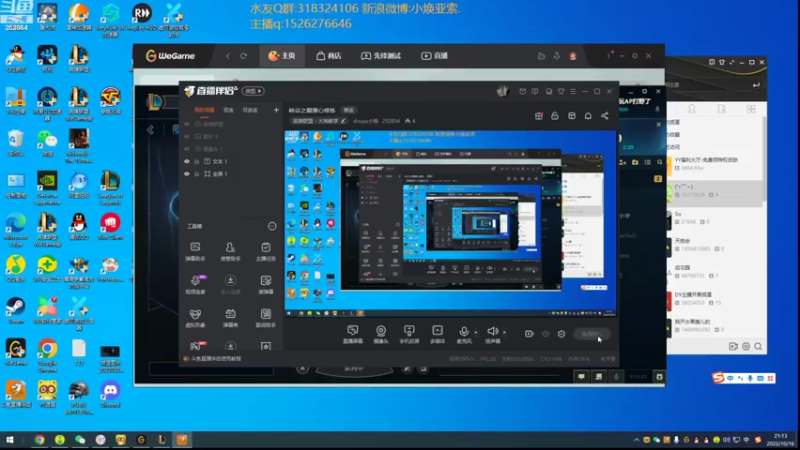Open the pill dropdown beside the 直播伴侣 logo

pyautogui.click(x=253, y=91)
